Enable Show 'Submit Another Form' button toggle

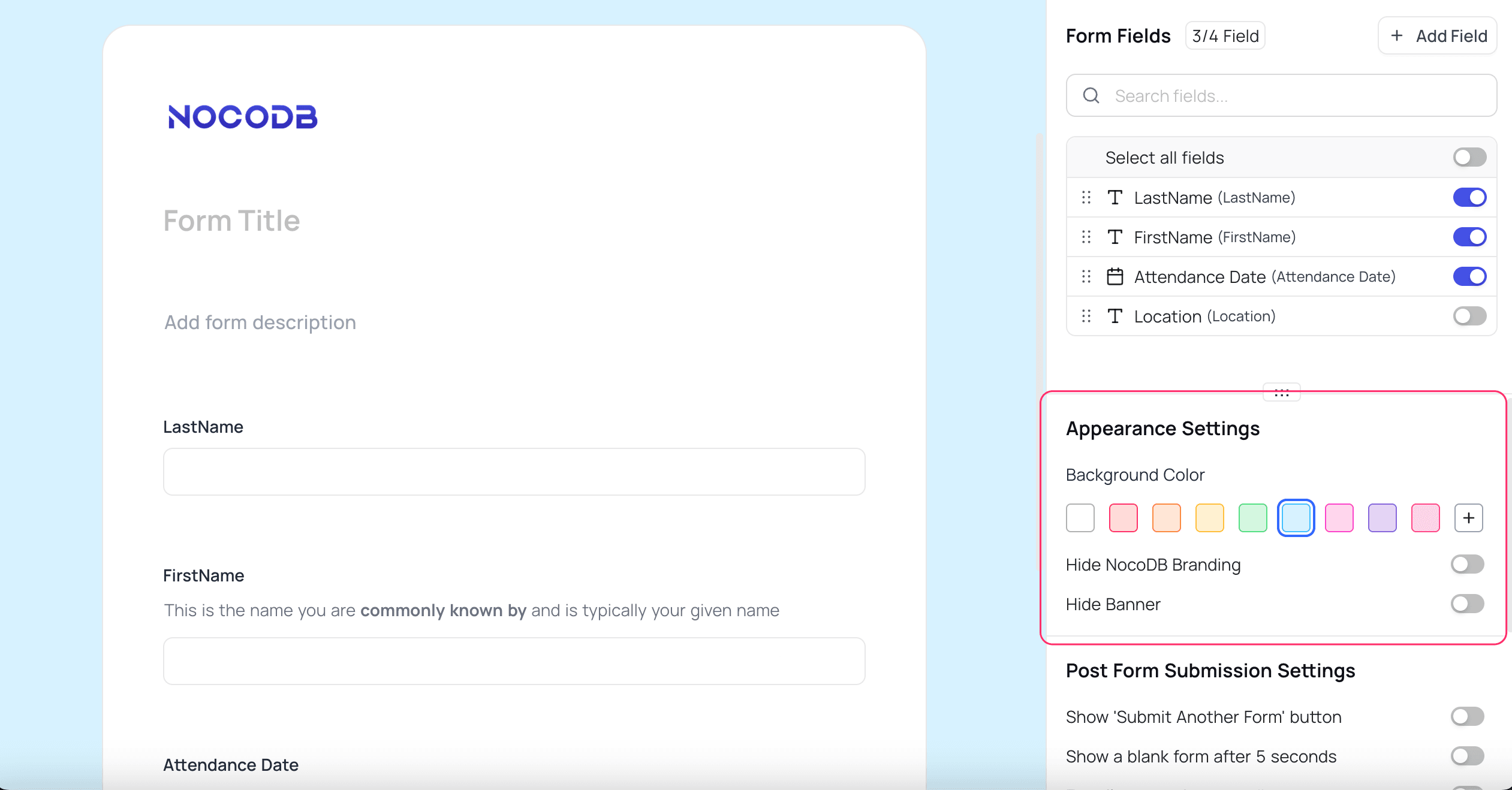pyautogui.click(x=1466, y=717)
